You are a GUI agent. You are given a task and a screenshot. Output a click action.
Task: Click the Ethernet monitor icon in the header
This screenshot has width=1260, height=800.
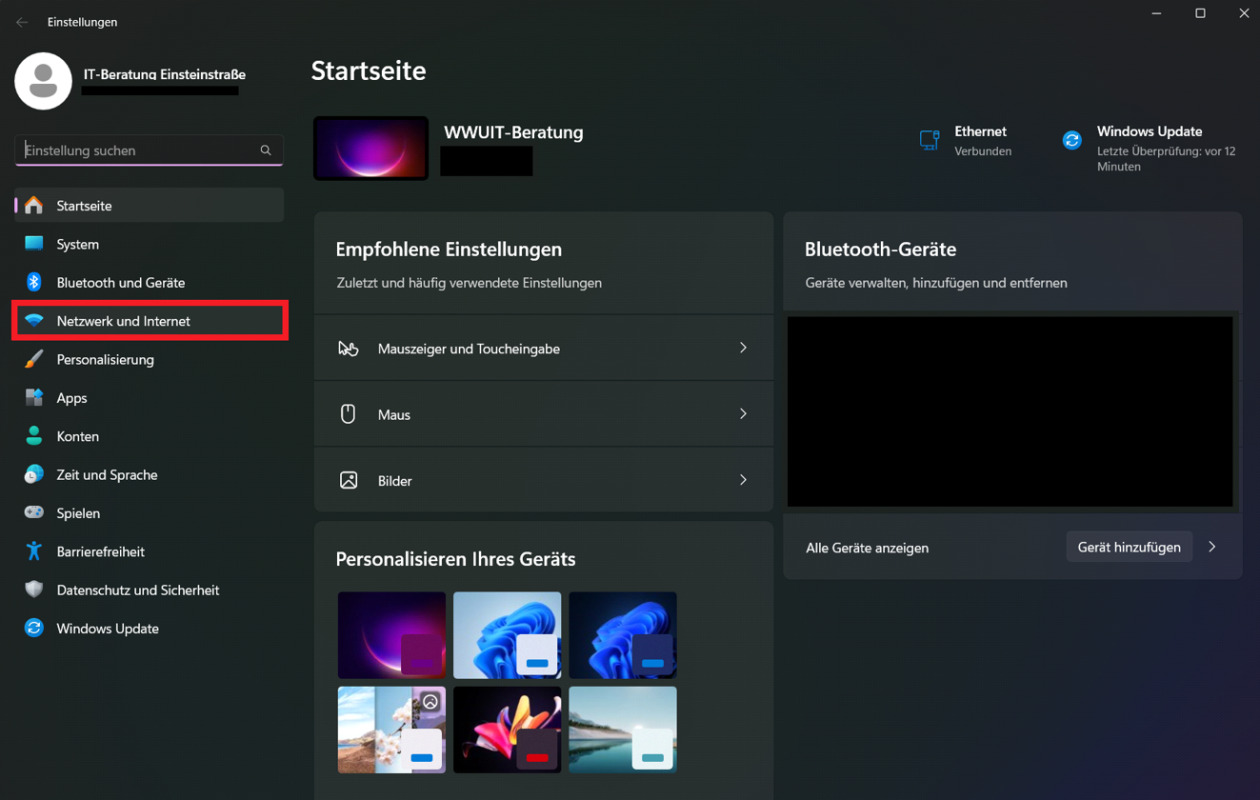tap(929, 140)
